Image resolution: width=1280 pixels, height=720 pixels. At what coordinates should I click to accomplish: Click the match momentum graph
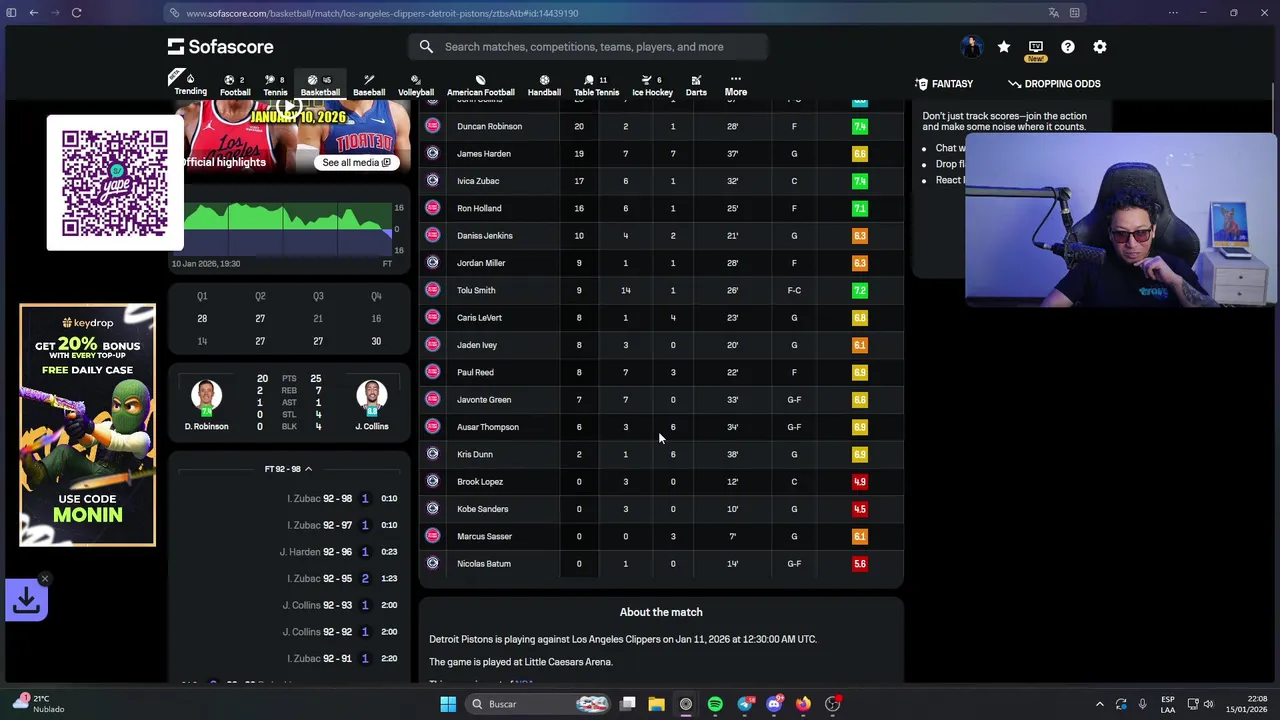pyautogui.click(x=288, y=229)
